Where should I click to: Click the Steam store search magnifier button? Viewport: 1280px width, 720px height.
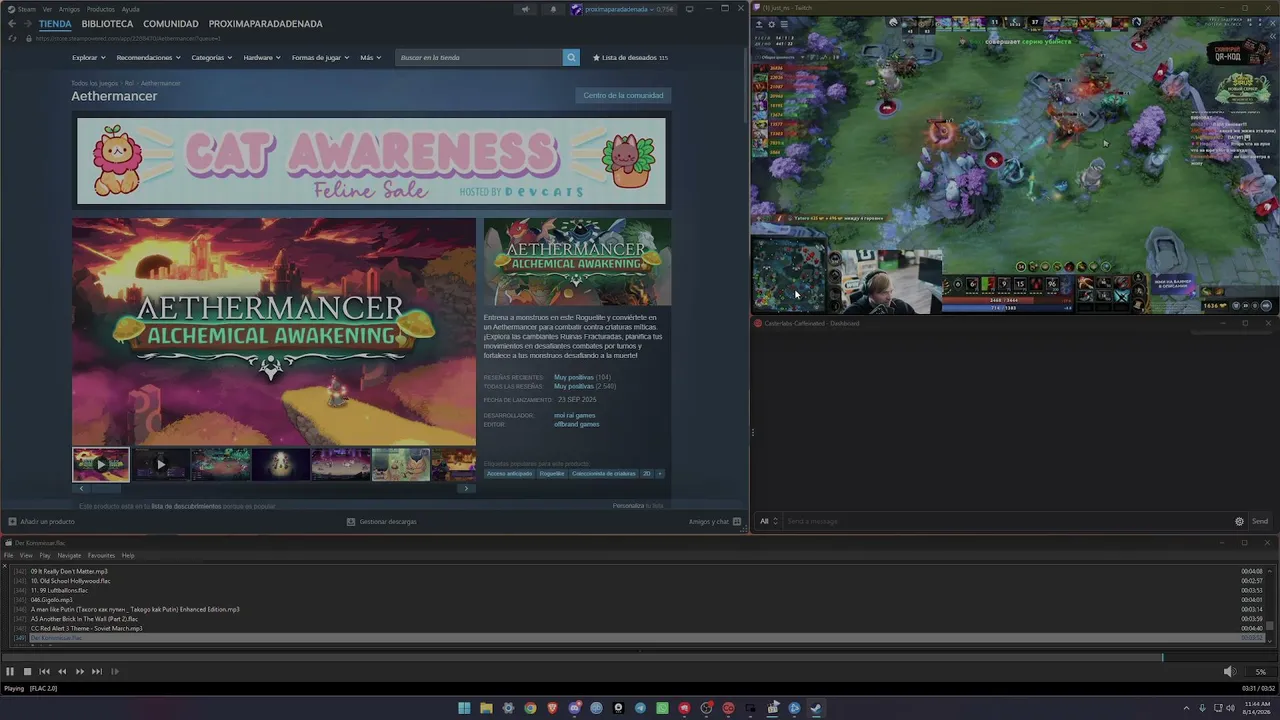tap(571, 58)
